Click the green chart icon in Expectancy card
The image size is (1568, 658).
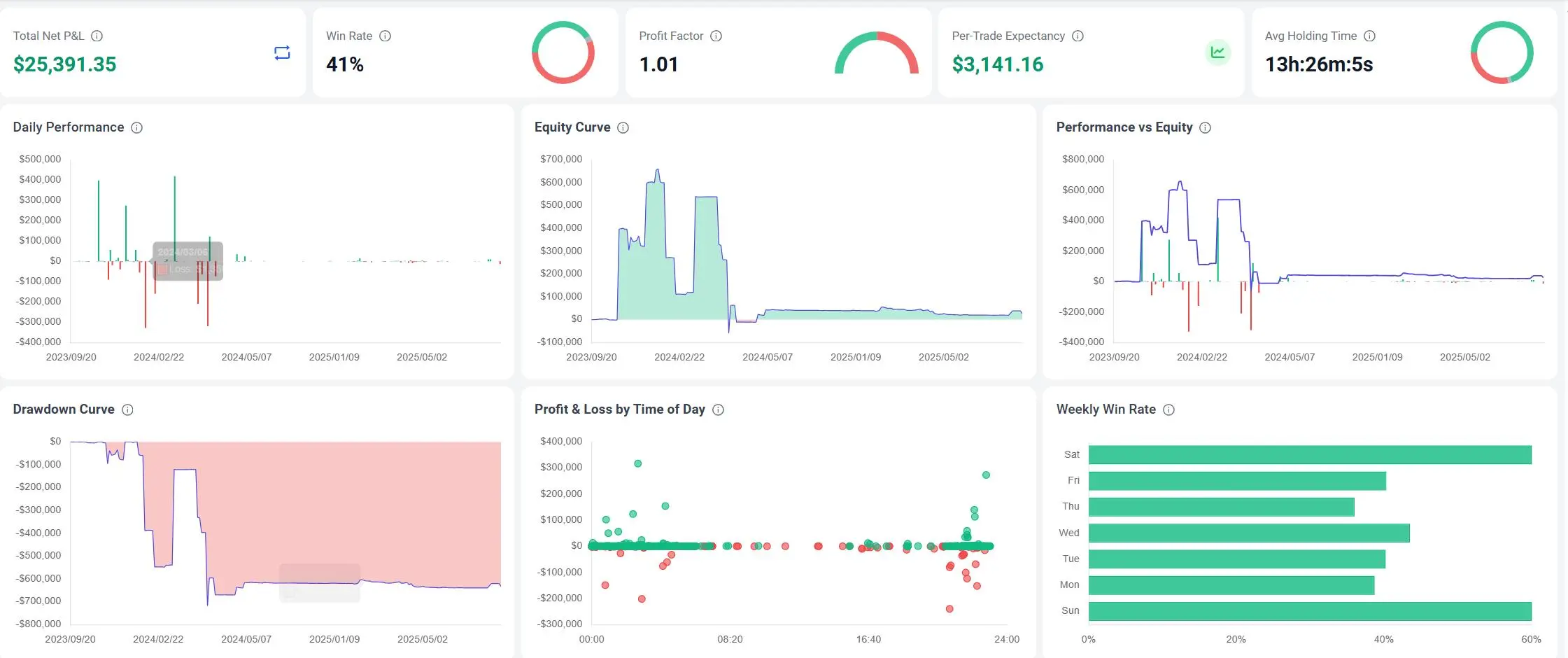(1217, 52)
